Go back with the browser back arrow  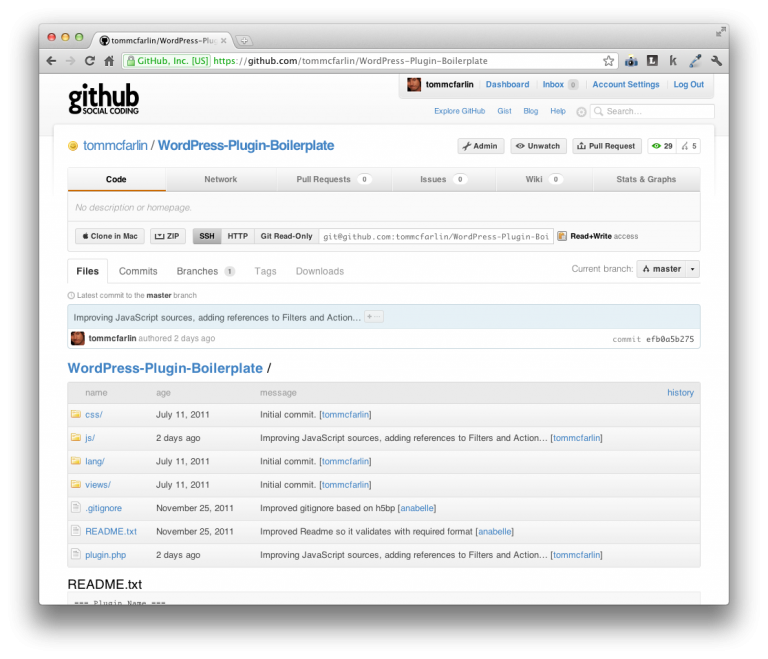pos(51,61)
